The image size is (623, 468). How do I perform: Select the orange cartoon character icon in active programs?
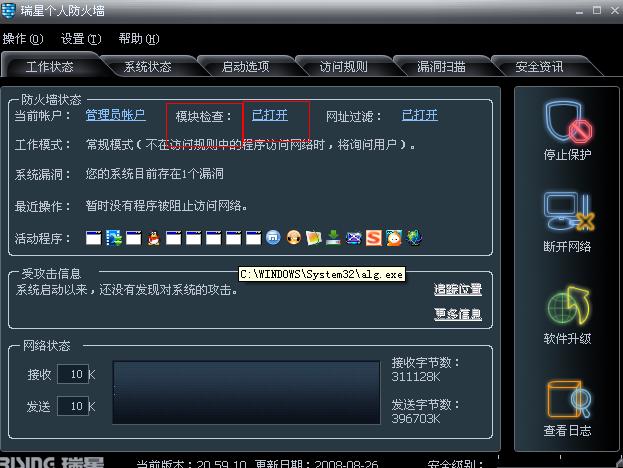[x=394, y=238]
